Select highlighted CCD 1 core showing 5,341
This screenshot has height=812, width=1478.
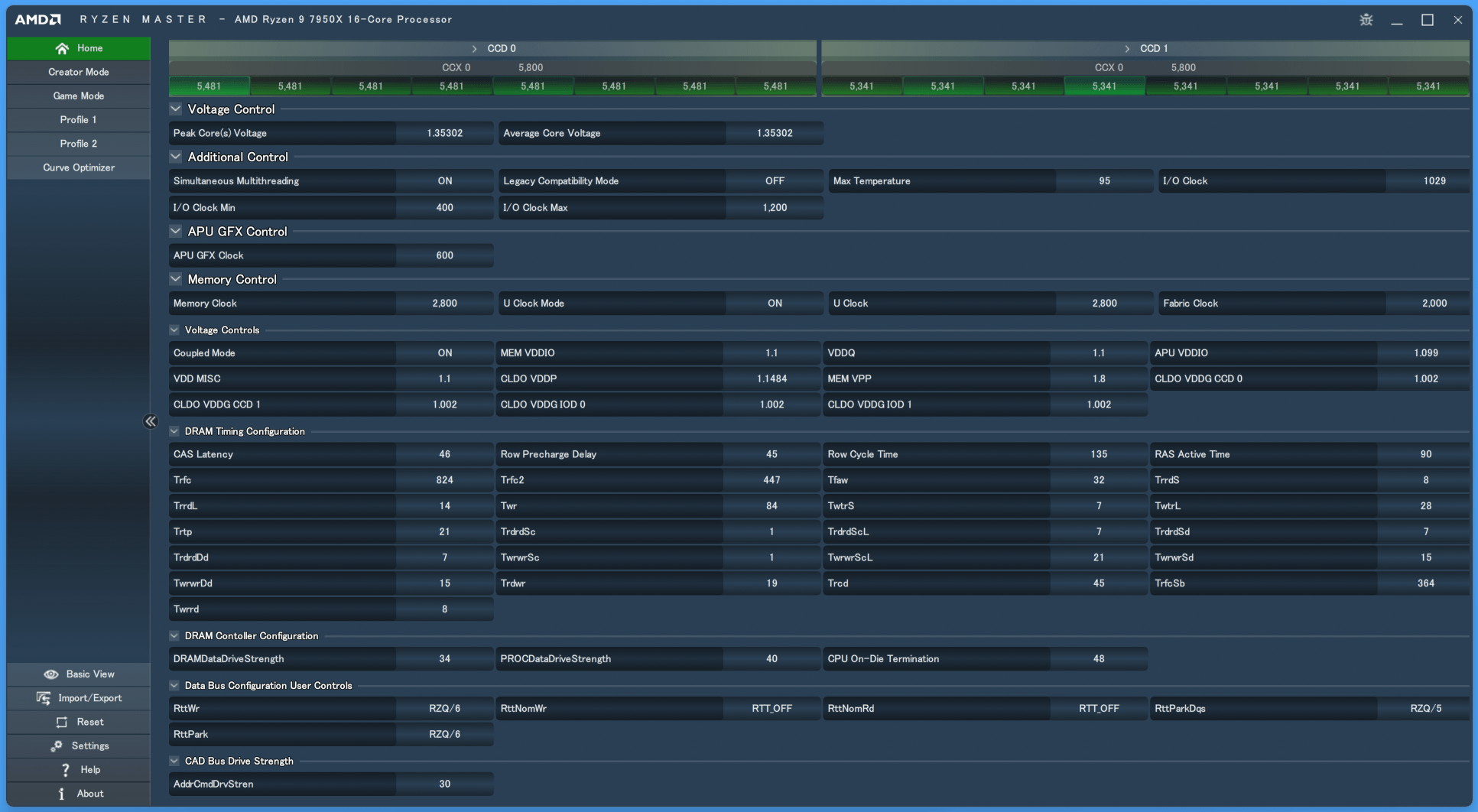(1104, 86)
